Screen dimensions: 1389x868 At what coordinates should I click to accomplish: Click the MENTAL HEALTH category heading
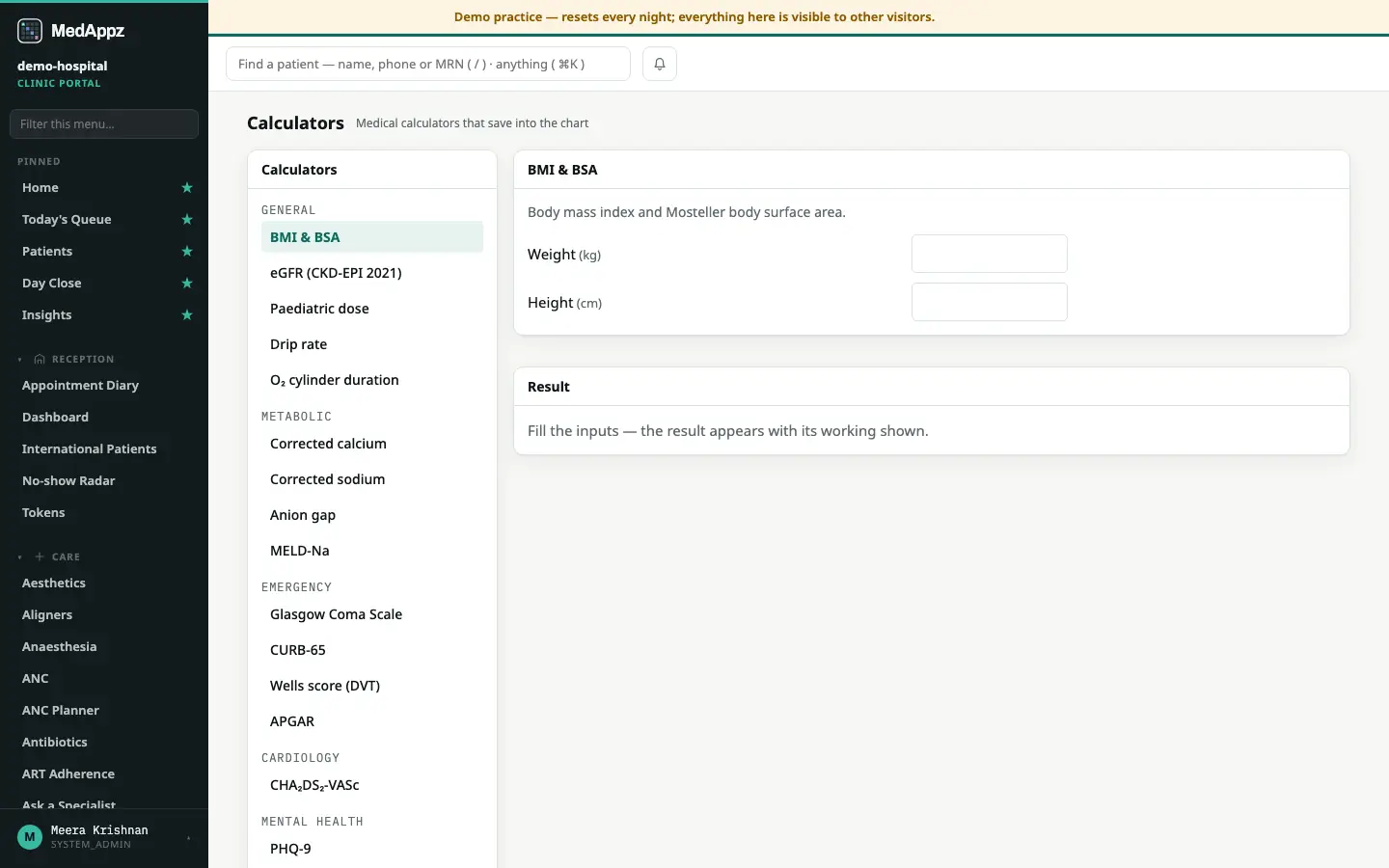313,822
